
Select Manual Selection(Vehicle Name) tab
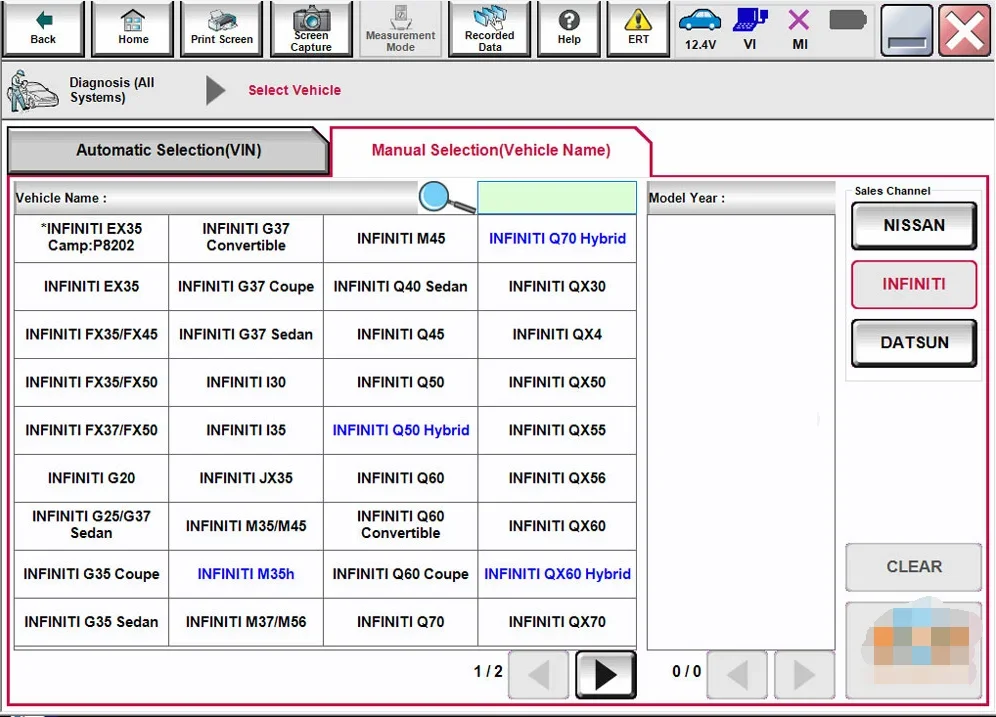[491, 151]
